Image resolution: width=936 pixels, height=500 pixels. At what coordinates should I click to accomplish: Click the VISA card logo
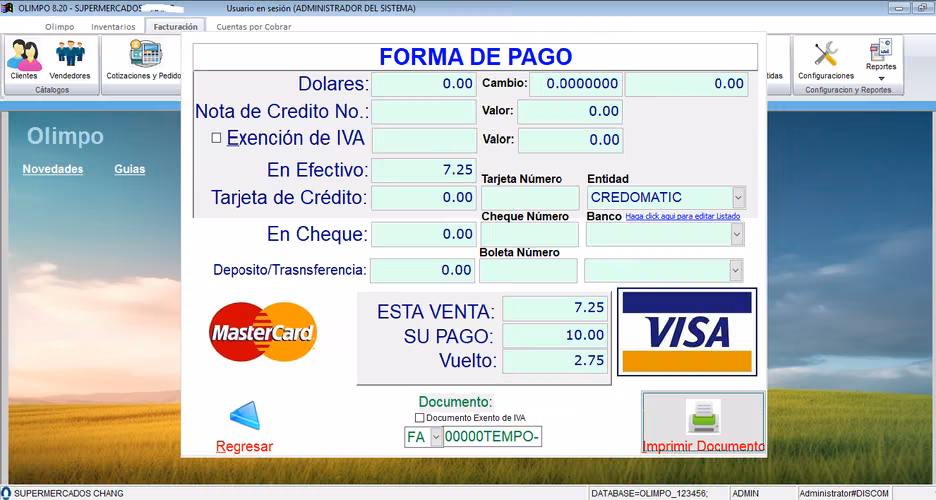[x=687, y=332]
